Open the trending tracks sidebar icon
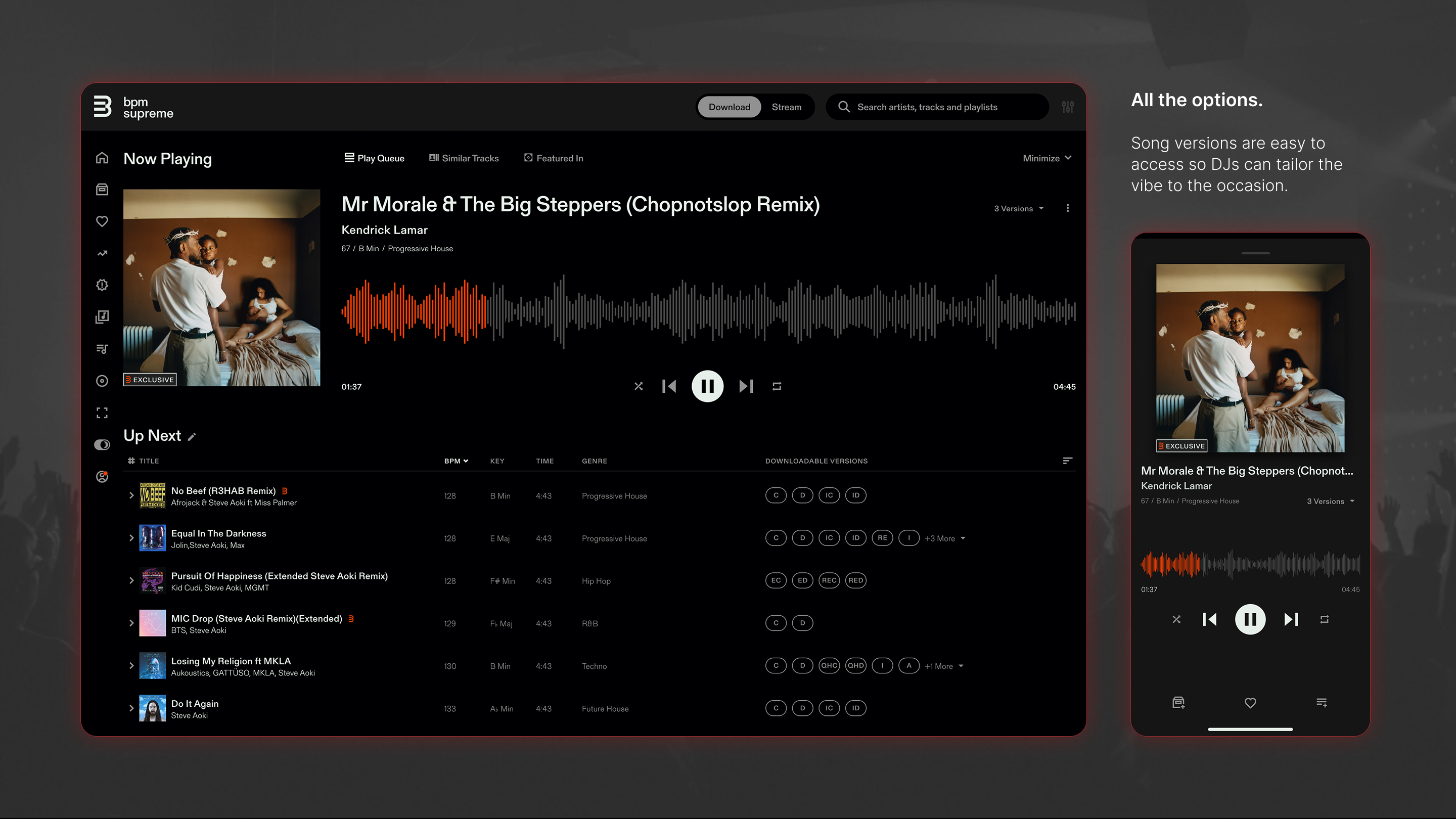 (102, 253)
